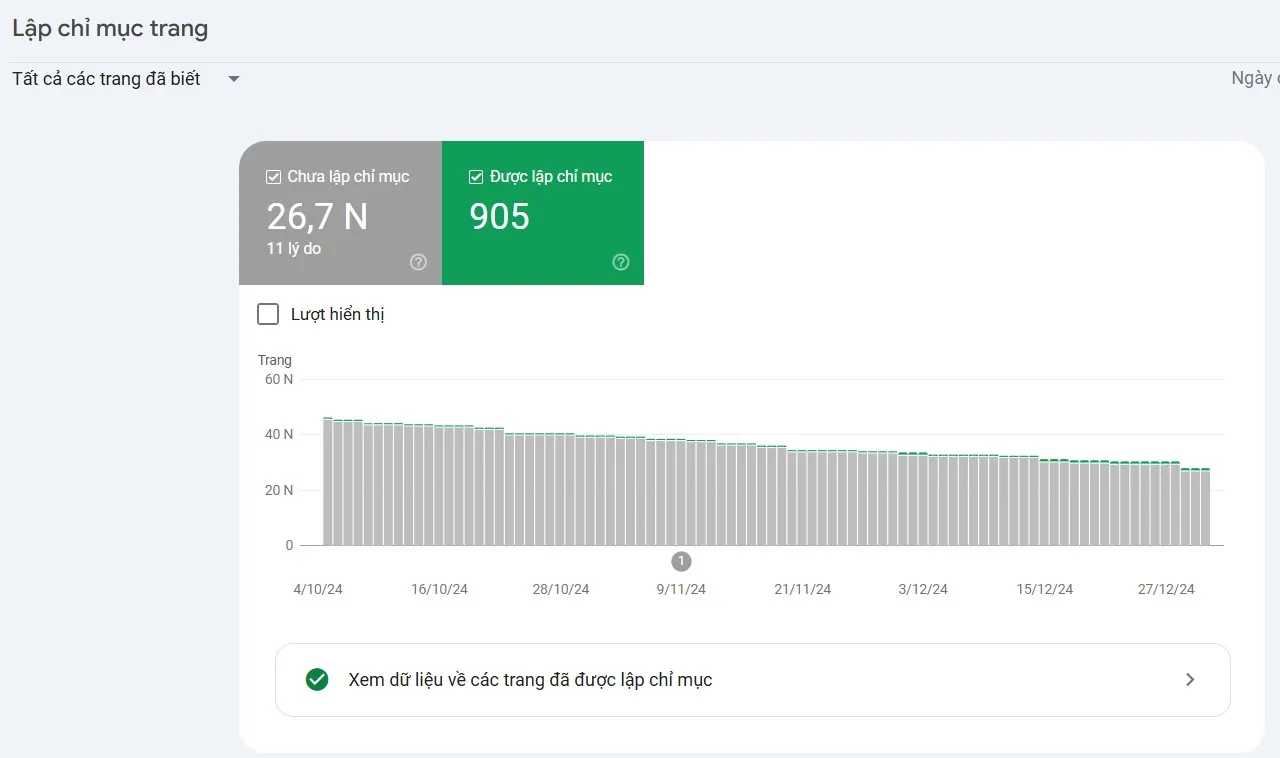Uncheck the Được lập chỉ mục checkbox
1280x758 pixels.
pyautogui.click(x=474, y=176)
